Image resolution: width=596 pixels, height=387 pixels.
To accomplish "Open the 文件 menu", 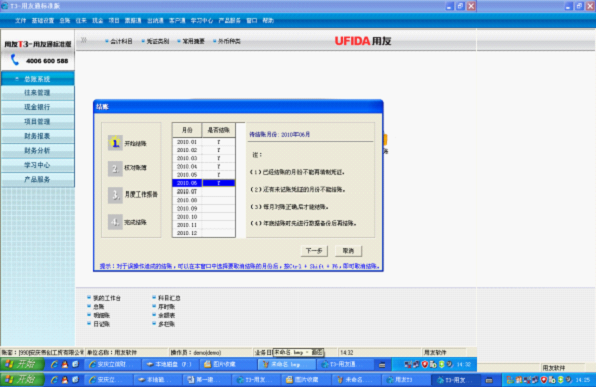I will click(21, 21).
